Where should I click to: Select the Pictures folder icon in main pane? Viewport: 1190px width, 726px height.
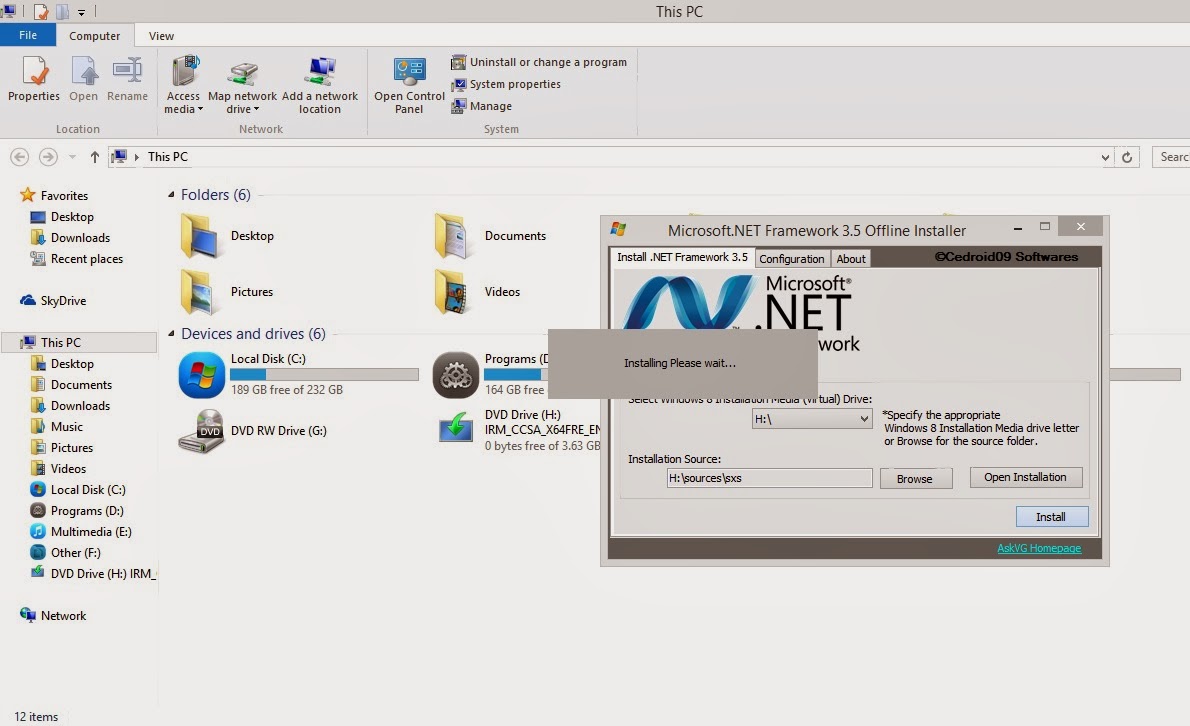(x=200, y=292)
